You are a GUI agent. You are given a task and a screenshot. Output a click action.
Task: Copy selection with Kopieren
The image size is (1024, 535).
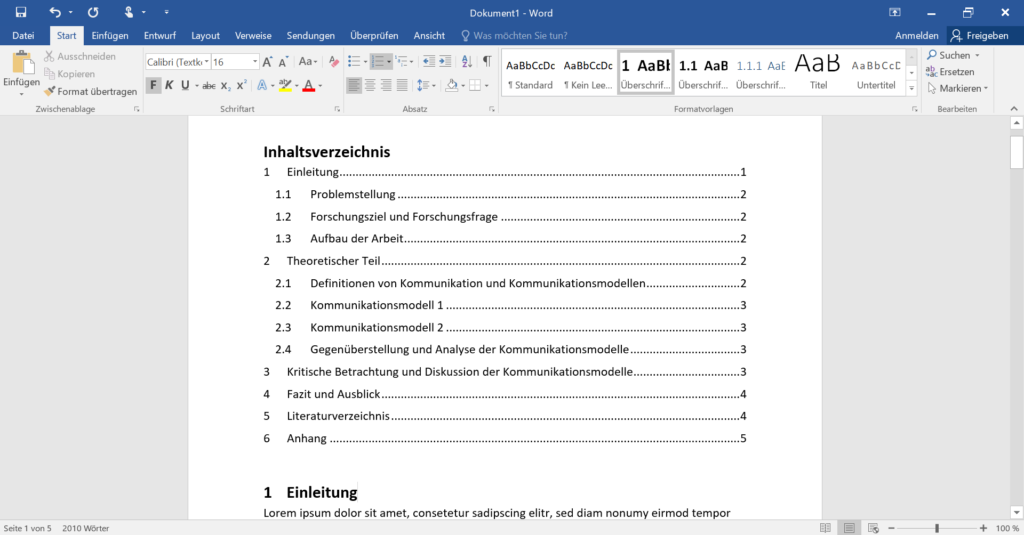point(69,74)
